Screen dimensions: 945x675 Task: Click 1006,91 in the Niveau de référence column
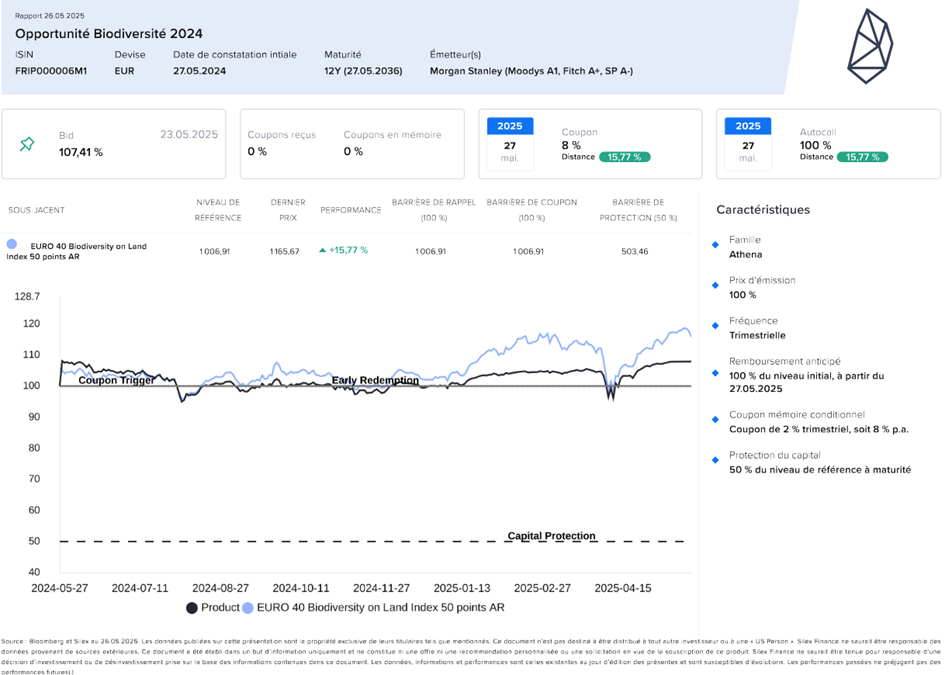[x=215, y=251]
